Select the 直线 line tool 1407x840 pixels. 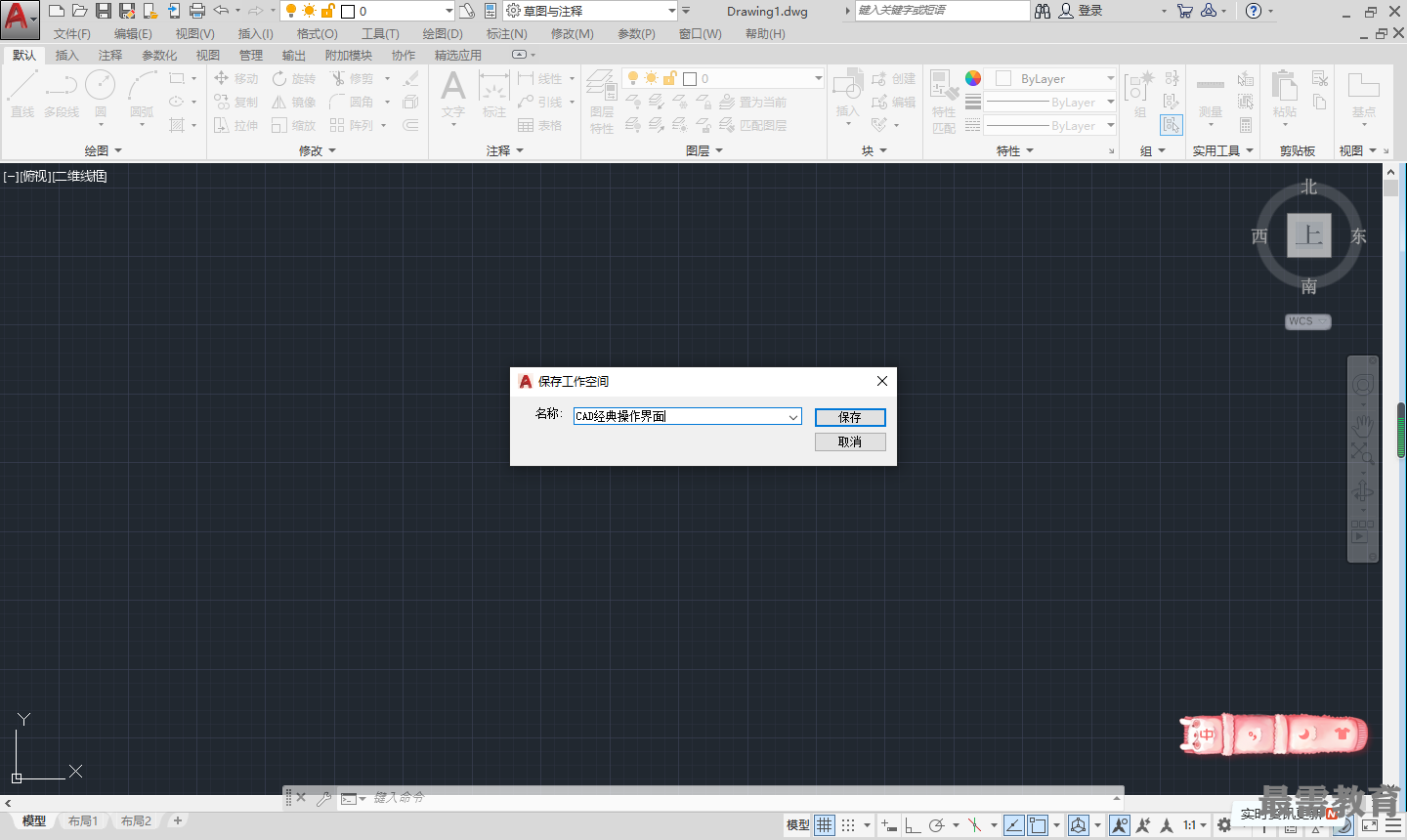[x=22, y=95]
